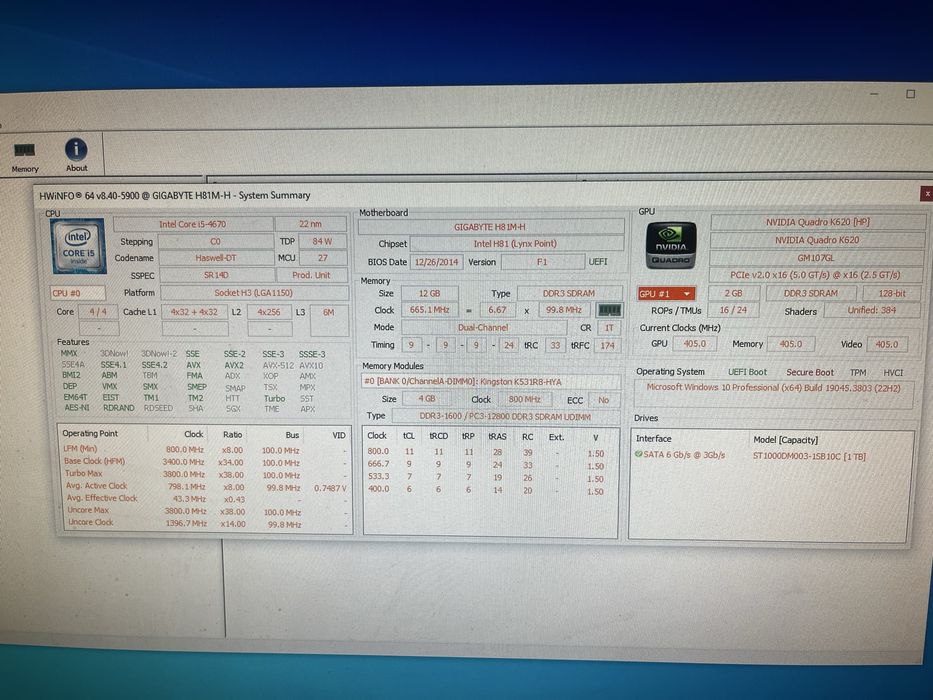Open the Memory toolbar icon
Screen dimensions: 933x700
[x=24, y=157]
